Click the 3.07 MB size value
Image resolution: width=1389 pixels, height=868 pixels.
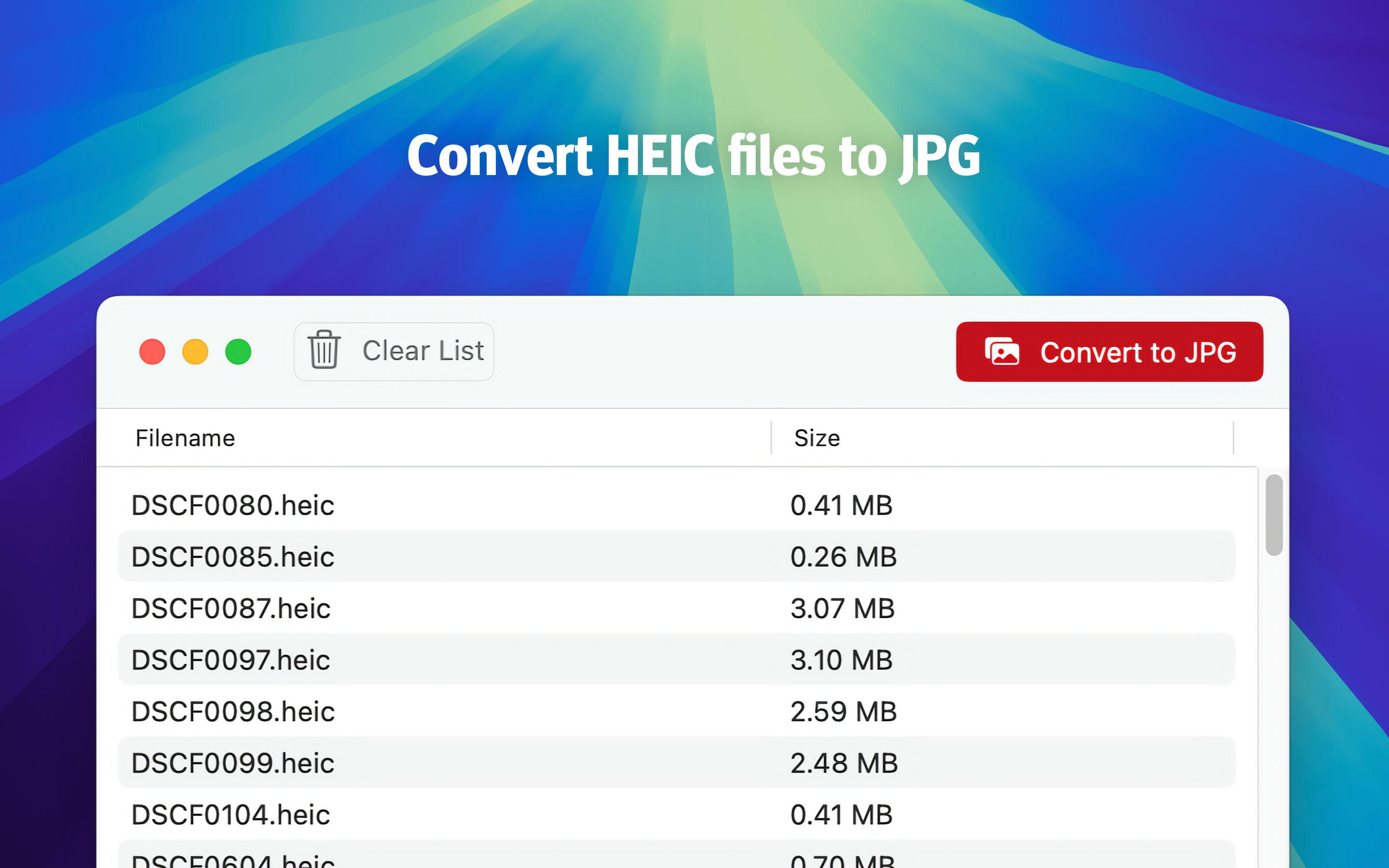(843, 609)
